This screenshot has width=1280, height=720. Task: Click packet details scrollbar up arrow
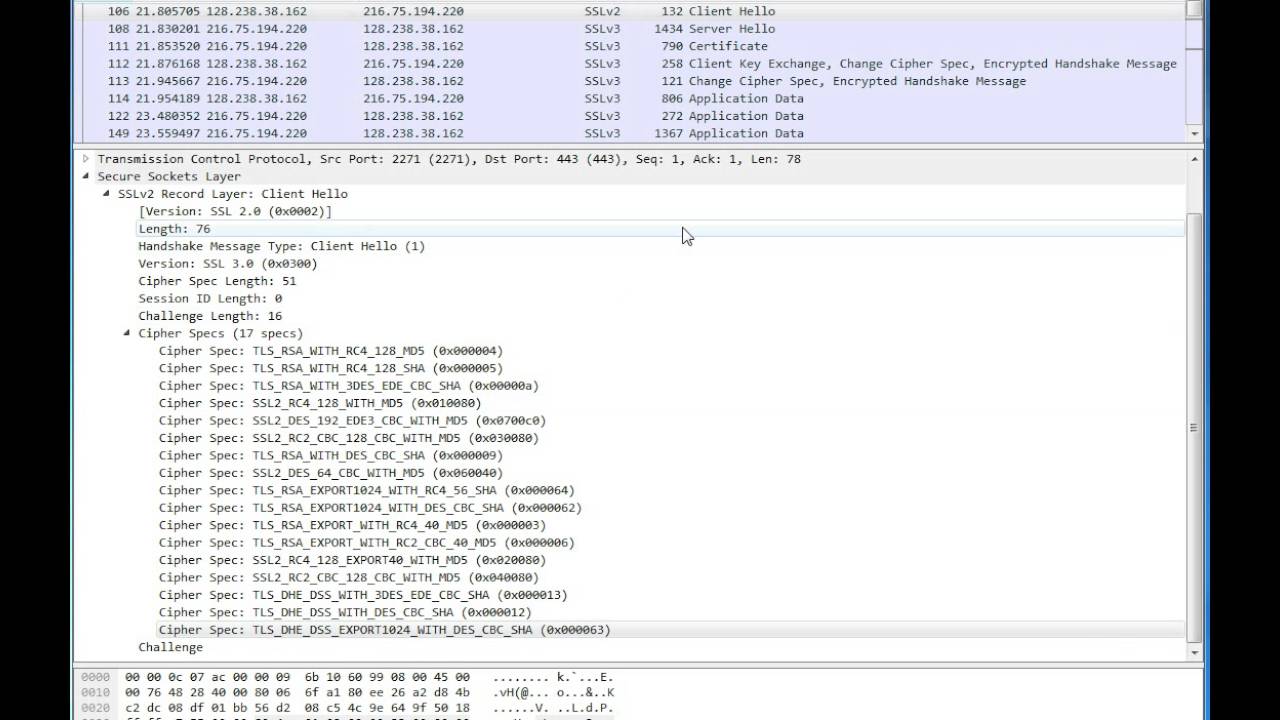coord(1194,159)
